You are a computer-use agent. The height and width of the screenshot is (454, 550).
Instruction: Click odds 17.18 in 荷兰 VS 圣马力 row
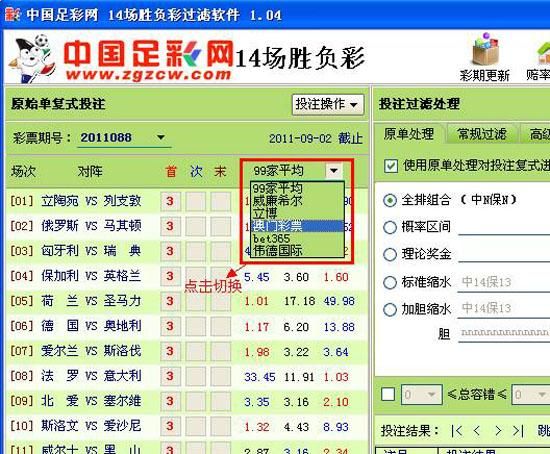[x=300, y=301]
